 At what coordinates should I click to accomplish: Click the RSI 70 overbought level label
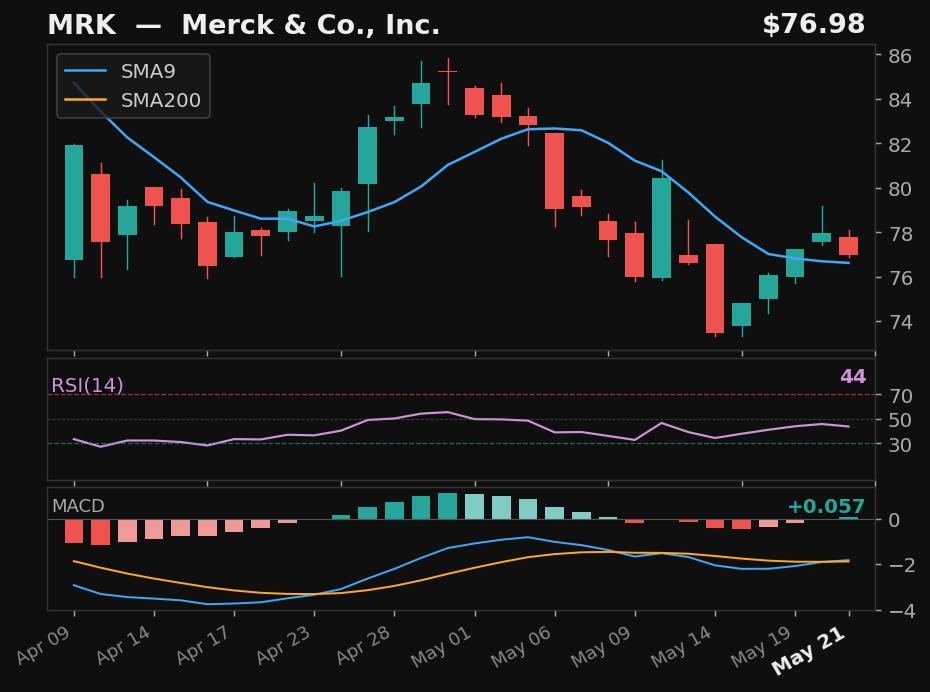coord(900,396)
